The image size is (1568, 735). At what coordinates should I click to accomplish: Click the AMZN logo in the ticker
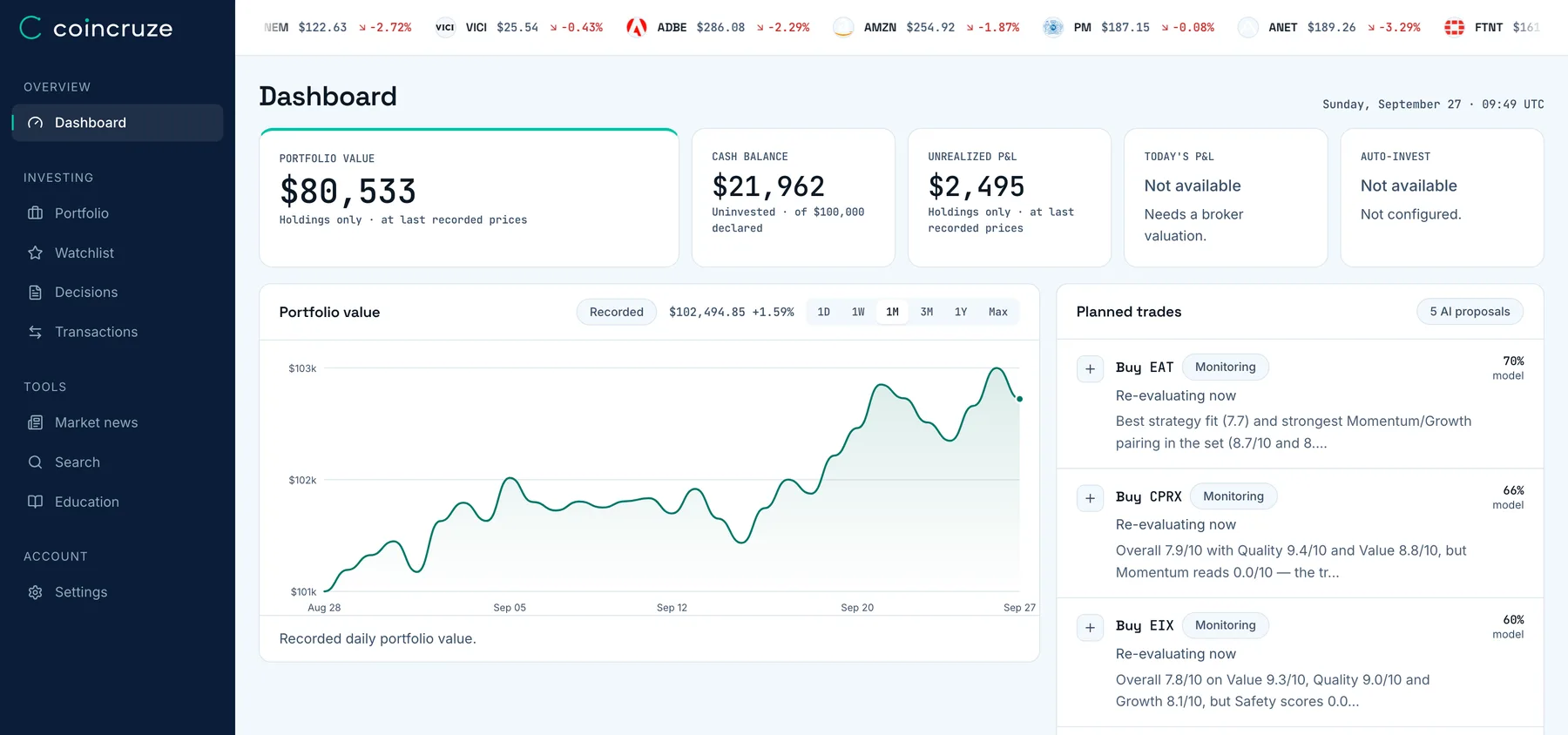click(x=843, y=28)
